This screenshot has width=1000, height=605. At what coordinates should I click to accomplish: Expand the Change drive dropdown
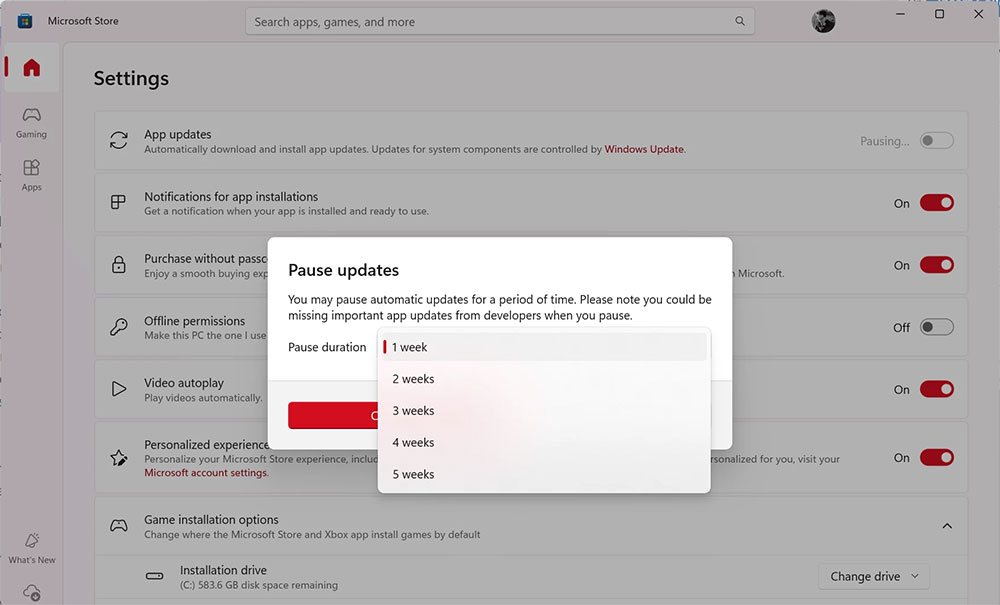click(x=873, y=576)
